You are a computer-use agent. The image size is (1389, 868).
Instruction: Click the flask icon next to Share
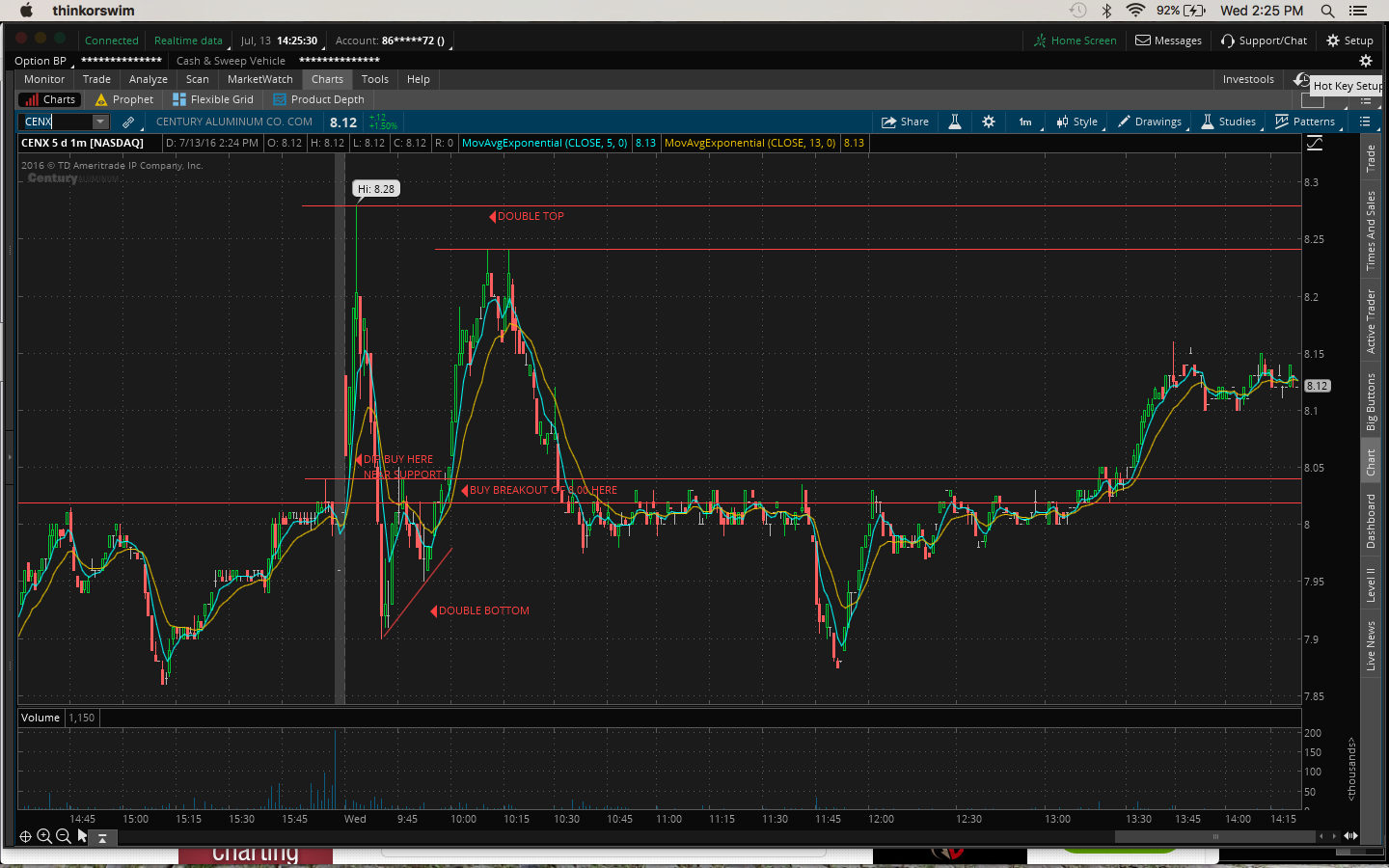(x=954, y=122)
